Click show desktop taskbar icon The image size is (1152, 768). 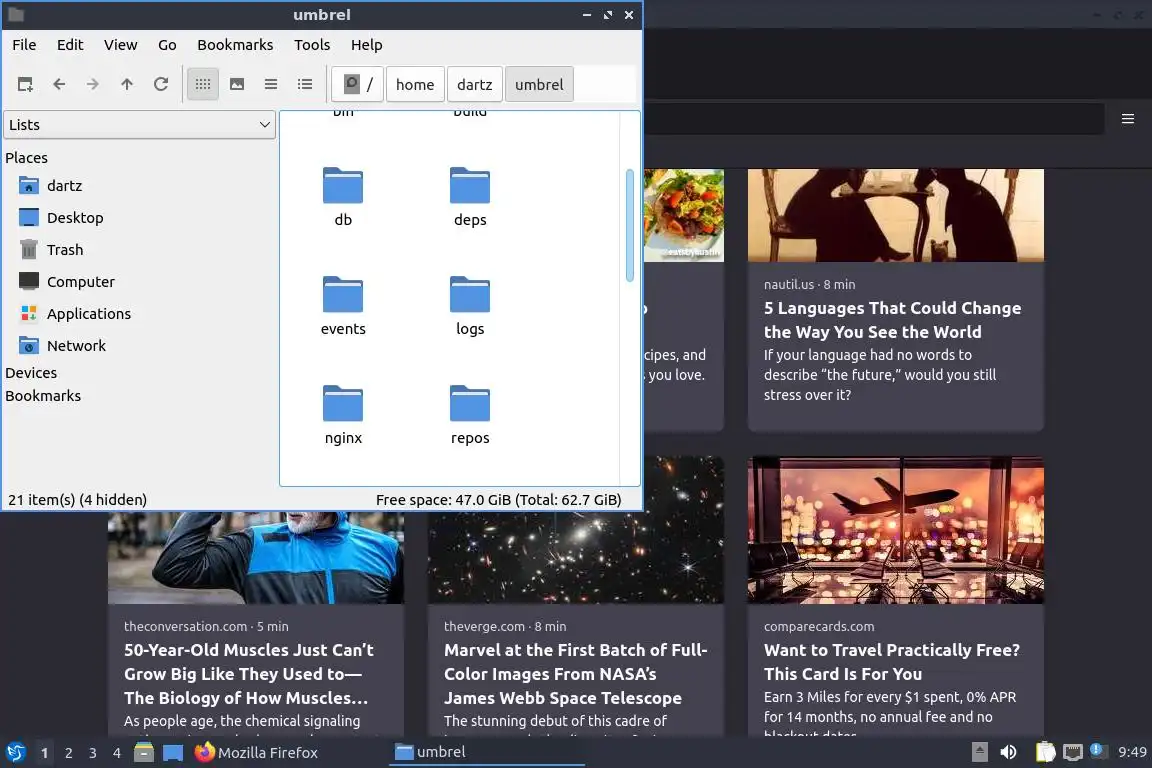coord(173,753)
